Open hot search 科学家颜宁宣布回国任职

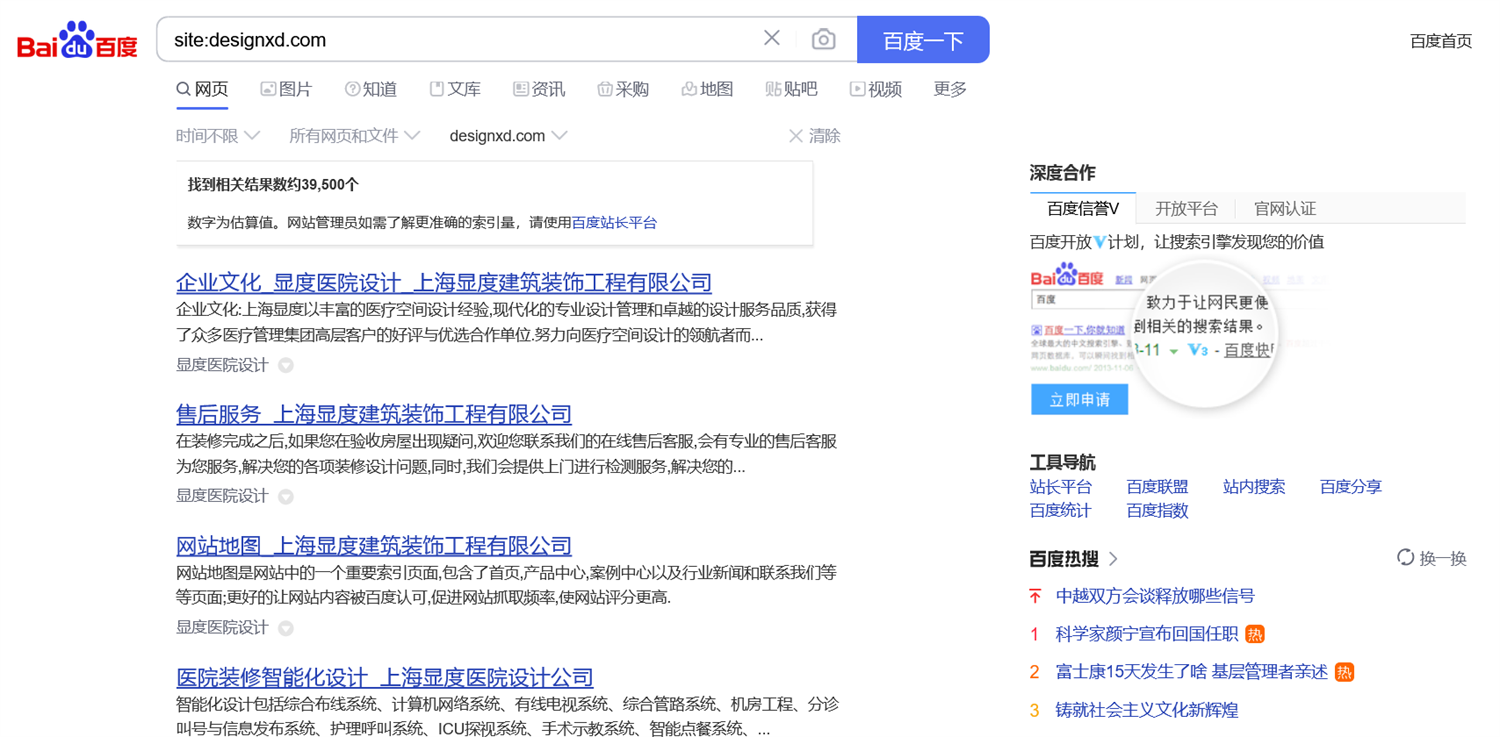1147,634
